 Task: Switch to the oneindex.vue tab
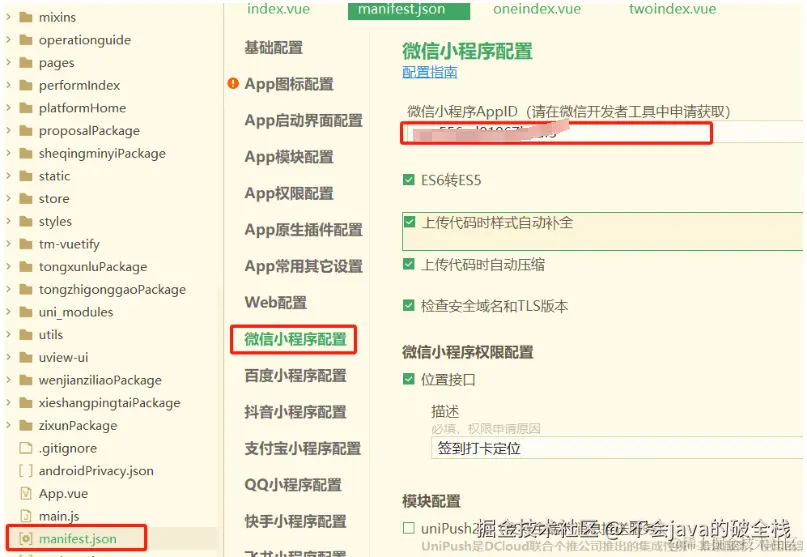point(537,9)
